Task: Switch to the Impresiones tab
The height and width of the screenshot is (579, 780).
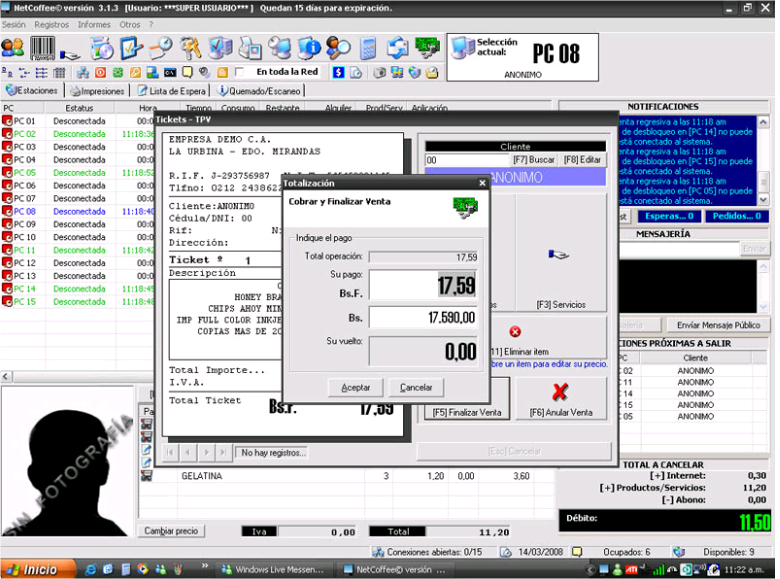Action: coord(98,91)
